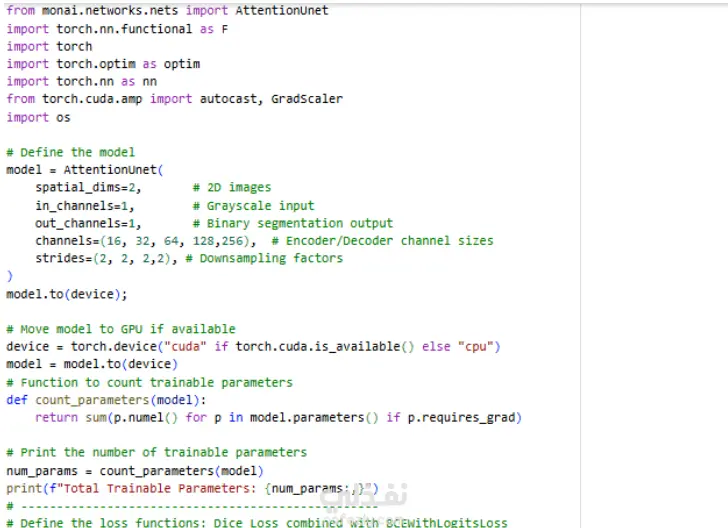Viewport: 728px width, 528px height.
Task: Click the "# Define the model" comment
Action: click(71, 152)
